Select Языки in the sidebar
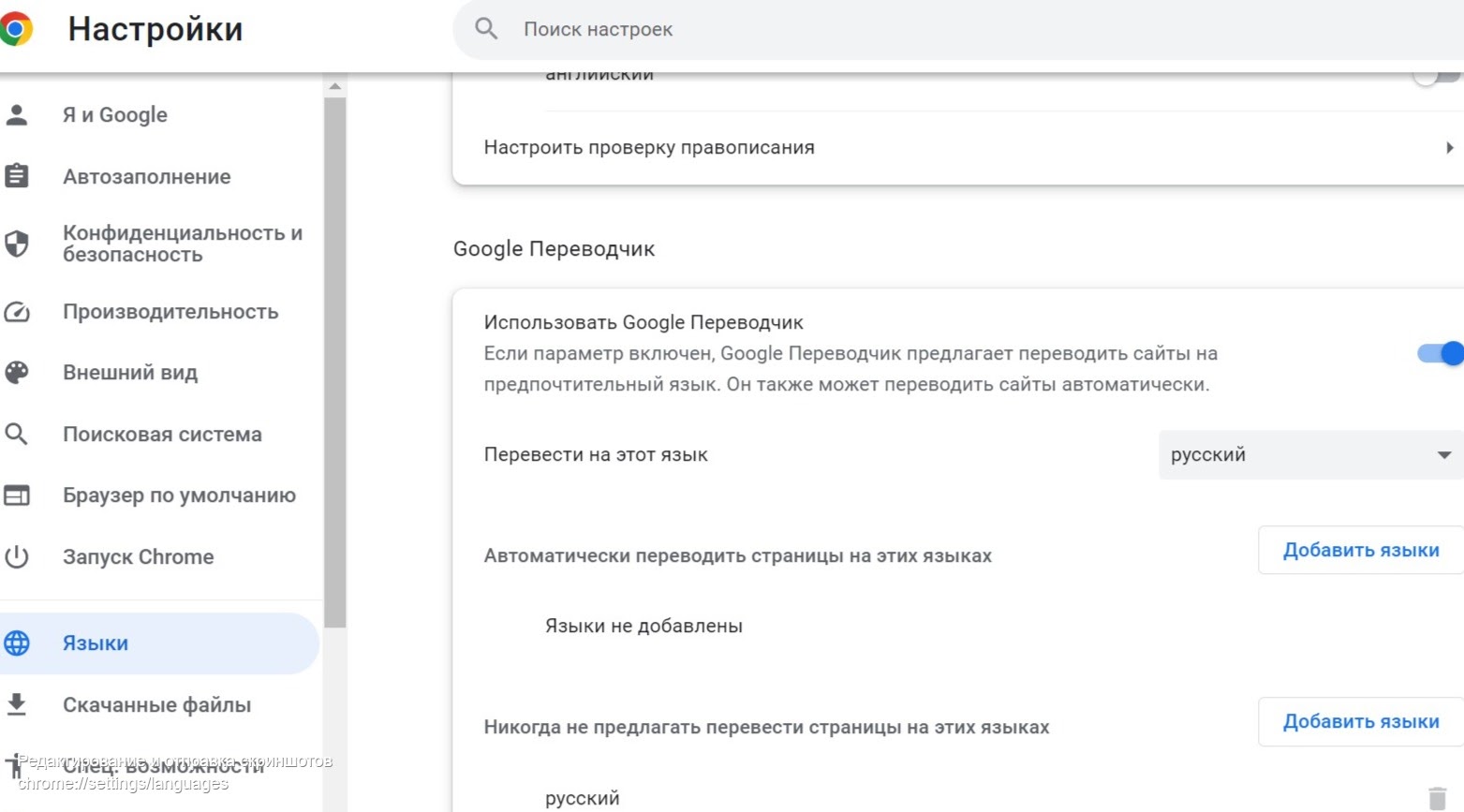Screen dimensions: 1464x812 pyautogui.click(x=159, y=643)
